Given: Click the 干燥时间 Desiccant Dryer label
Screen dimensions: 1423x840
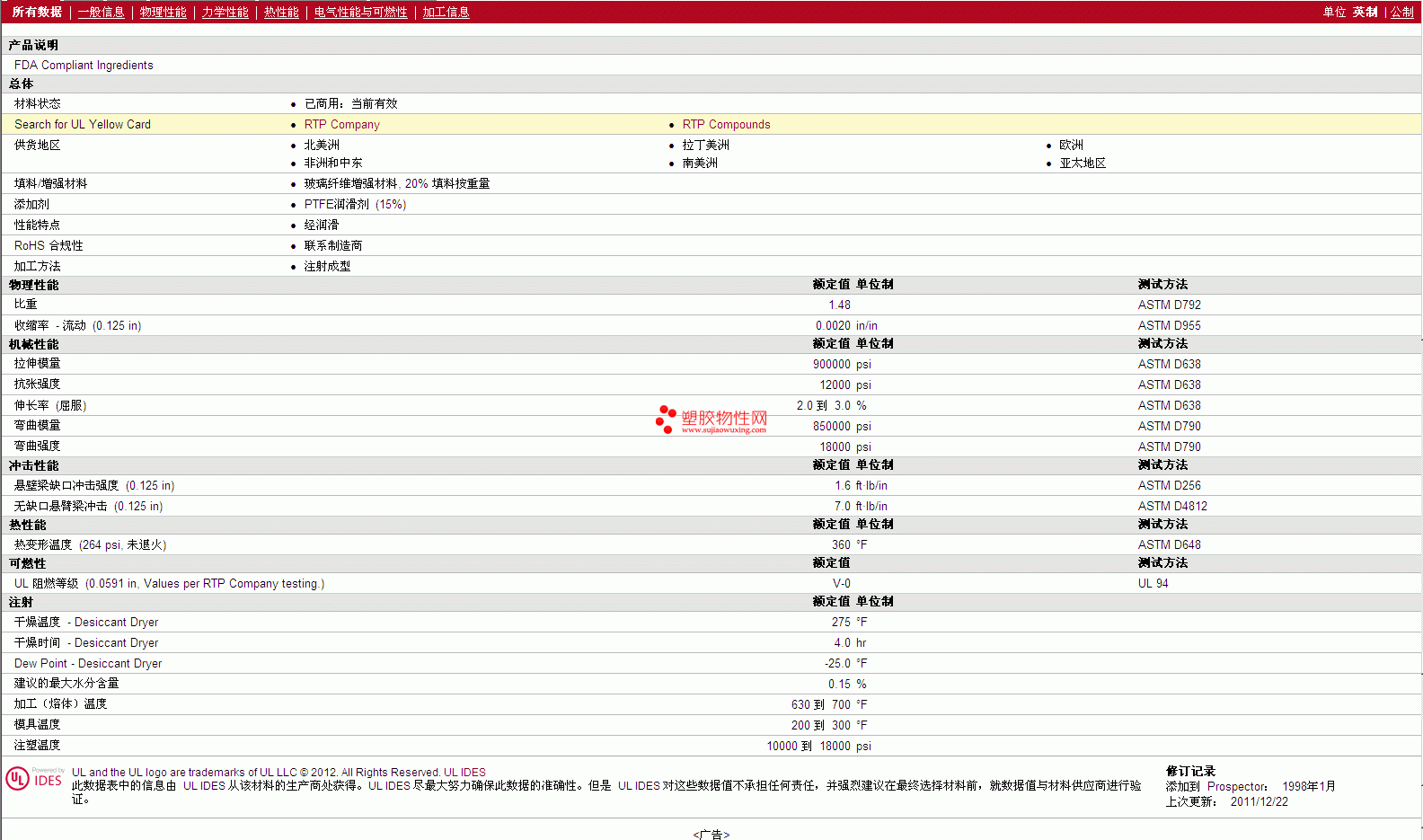Looking at the screenshot, I should 86,643.
